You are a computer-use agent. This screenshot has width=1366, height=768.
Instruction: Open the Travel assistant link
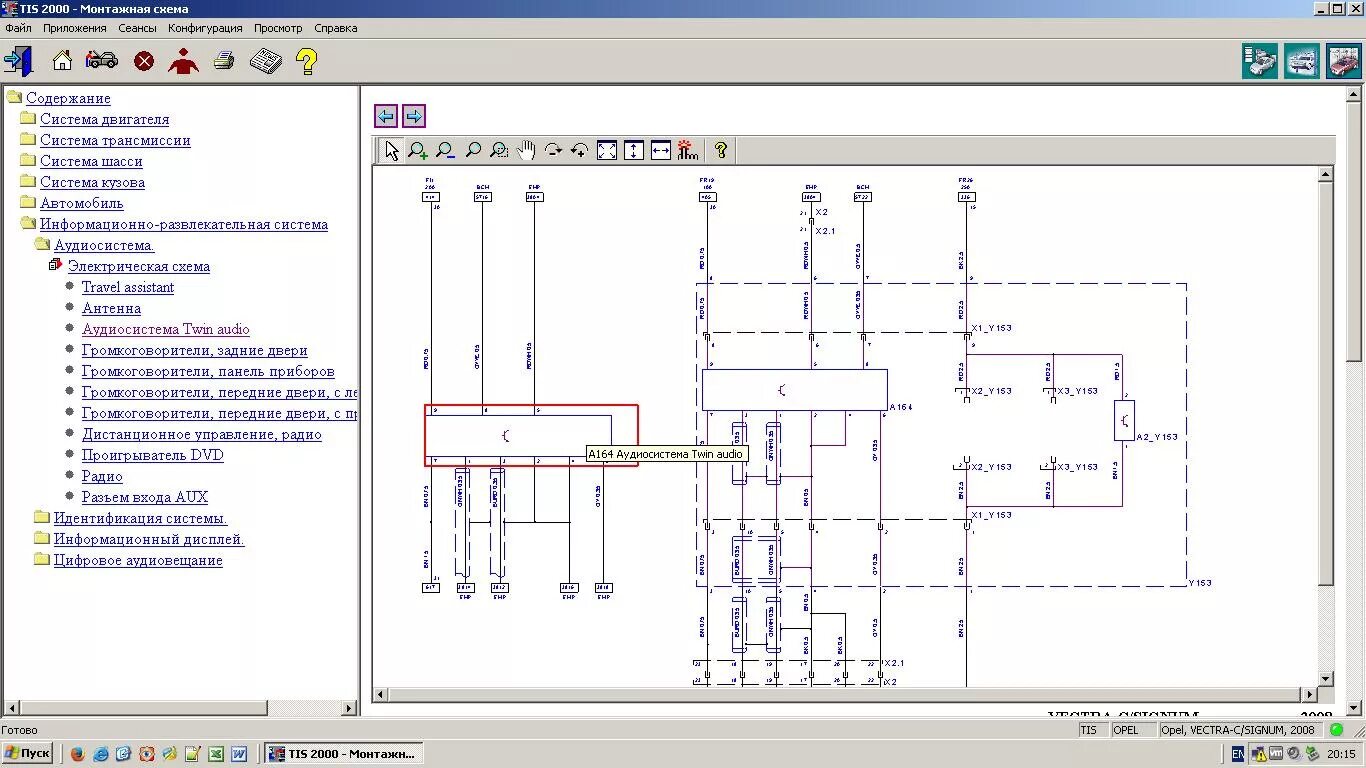click(x=128, y=287)
